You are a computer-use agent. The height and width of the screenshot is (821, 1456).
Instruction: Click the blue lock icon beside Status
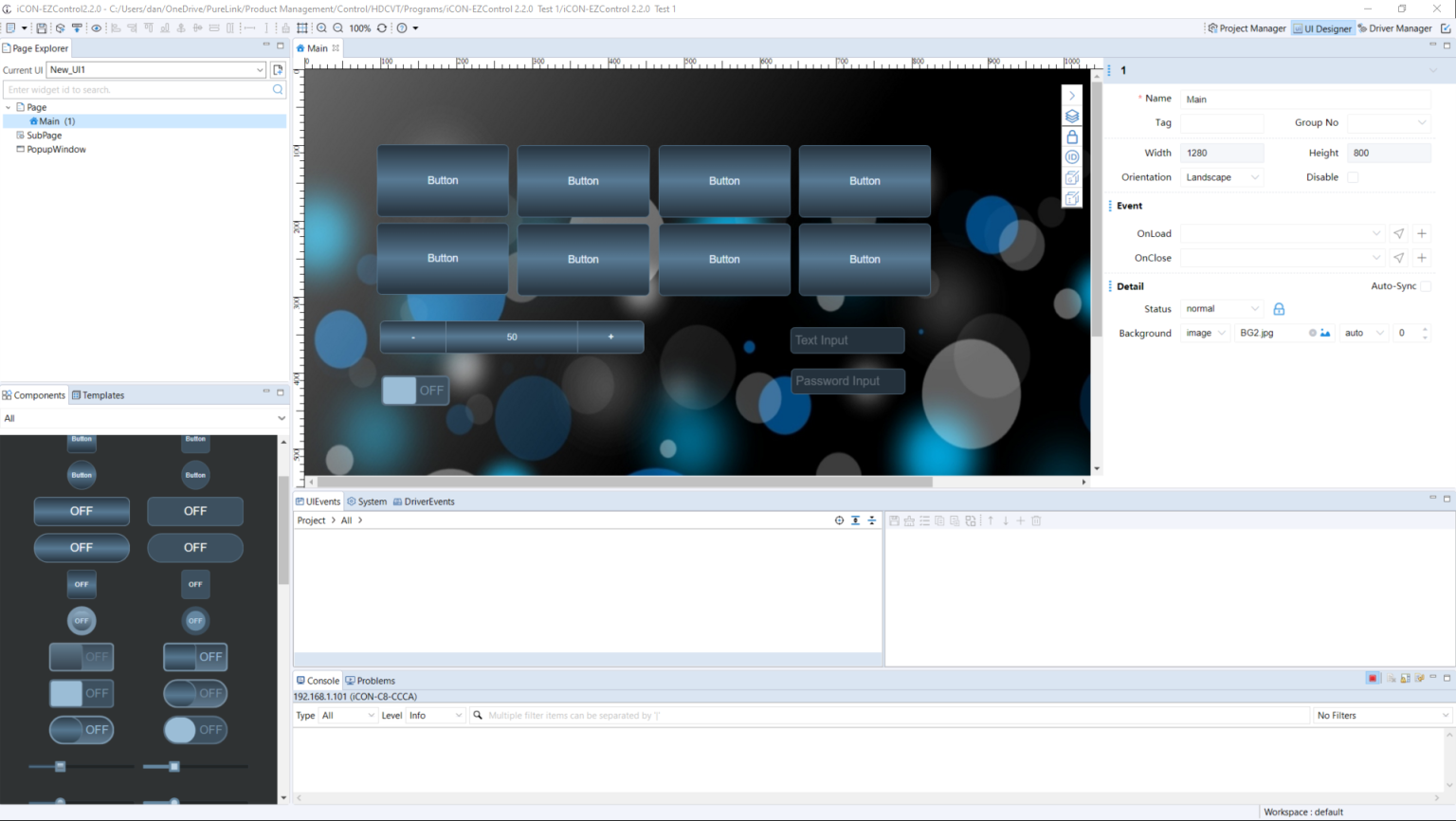pos(1279,309)
